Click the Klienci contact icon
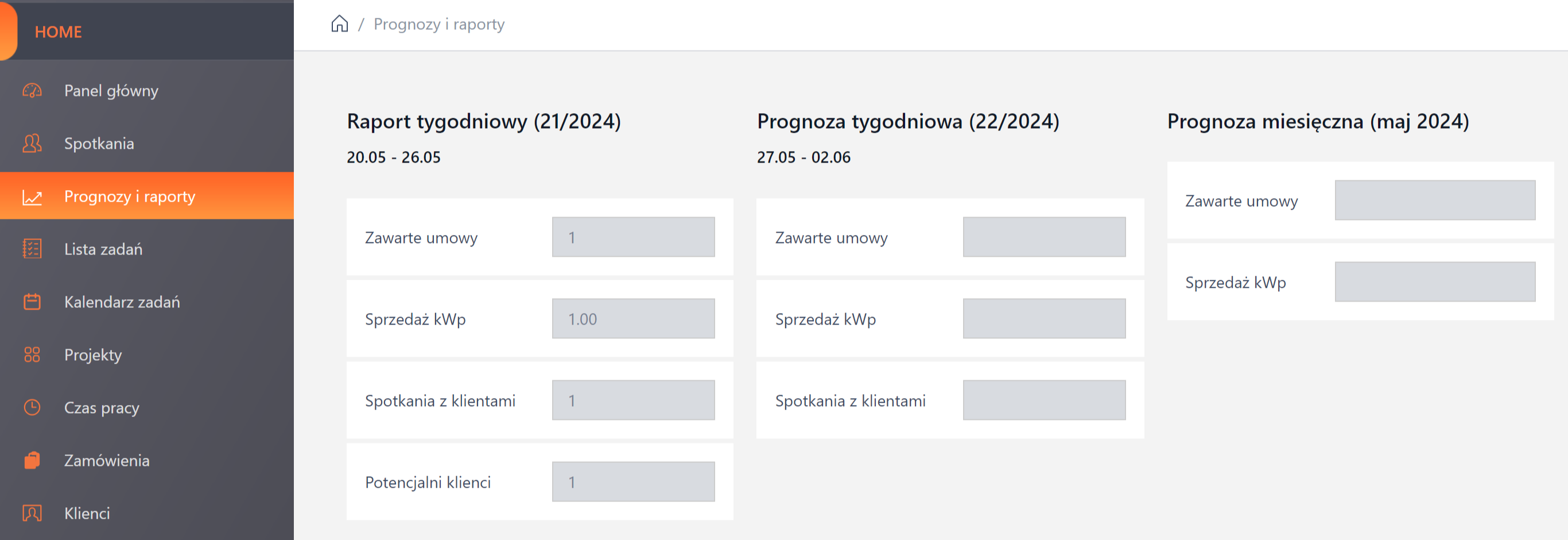 (32, 513)
